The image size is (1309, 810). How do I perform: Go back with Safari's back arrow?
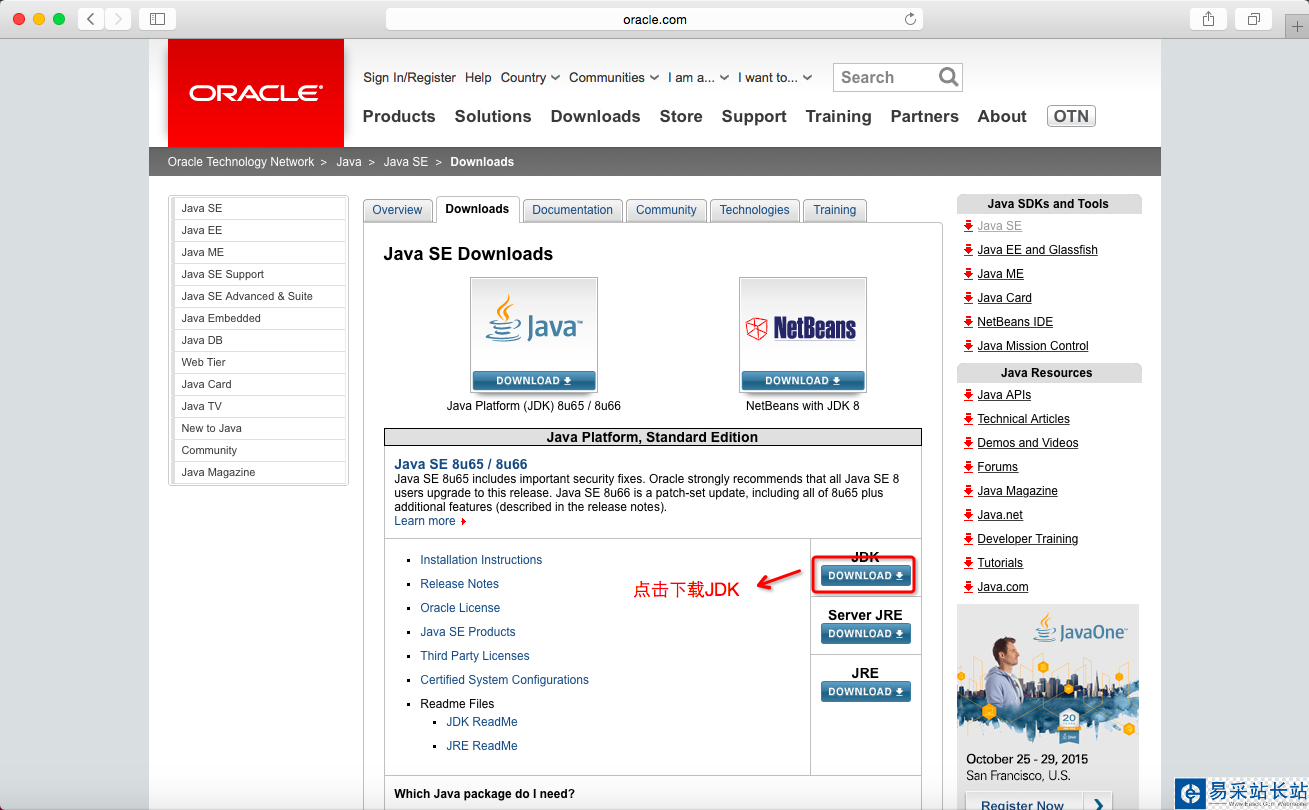point(91,19)
